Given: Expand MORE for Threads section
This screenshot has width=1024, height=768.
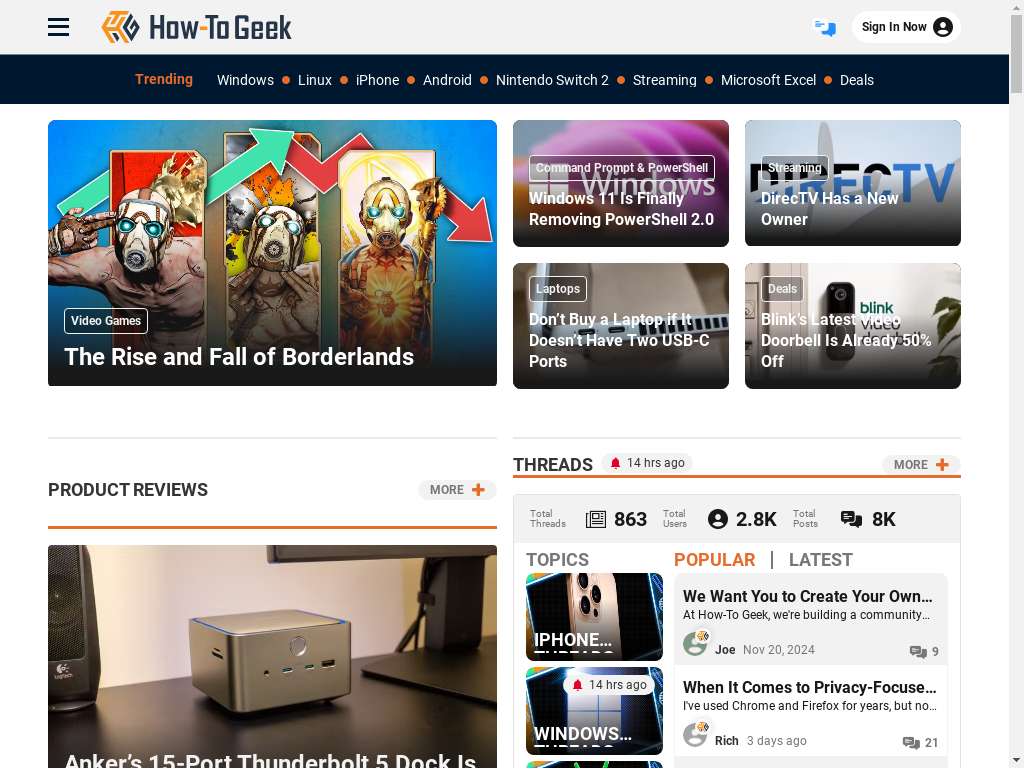Looking at the screenshot, I should click(x=921, y=464).
